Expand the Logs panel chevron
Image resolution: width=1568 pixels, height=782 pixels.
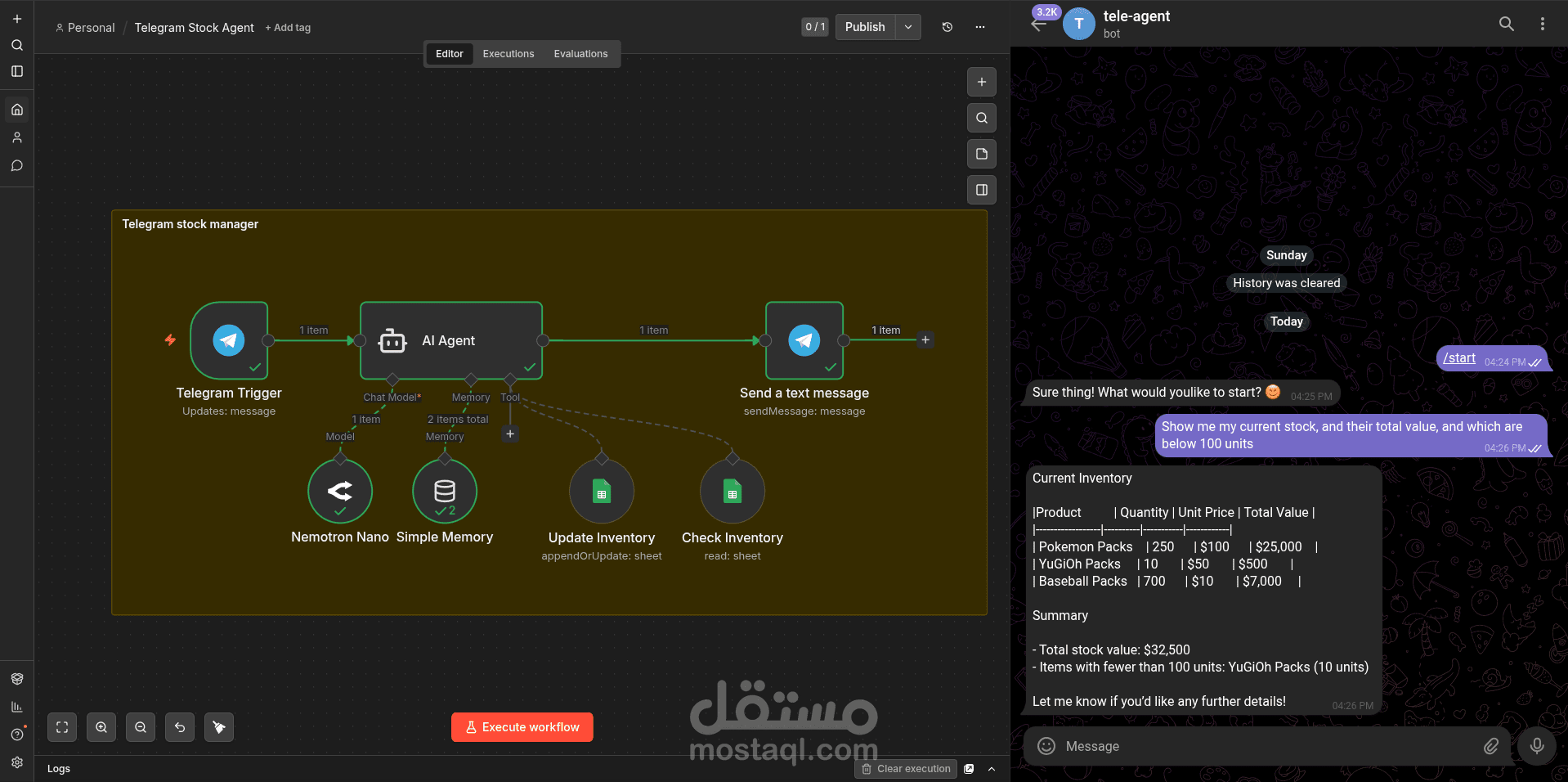pyautogui.click(x=992, y=769)
